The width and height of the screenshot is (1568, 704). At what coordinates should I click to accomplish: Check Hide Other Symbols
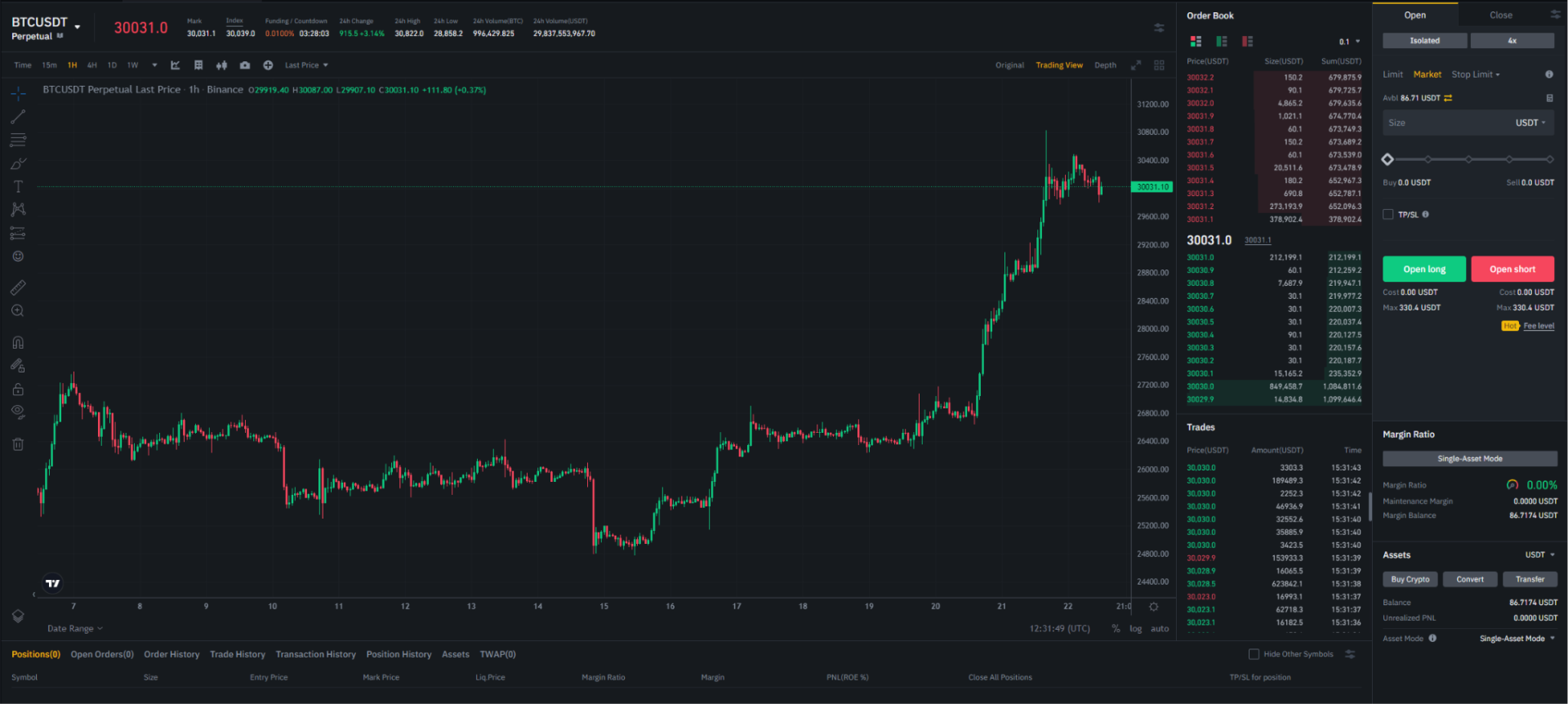1254,654
